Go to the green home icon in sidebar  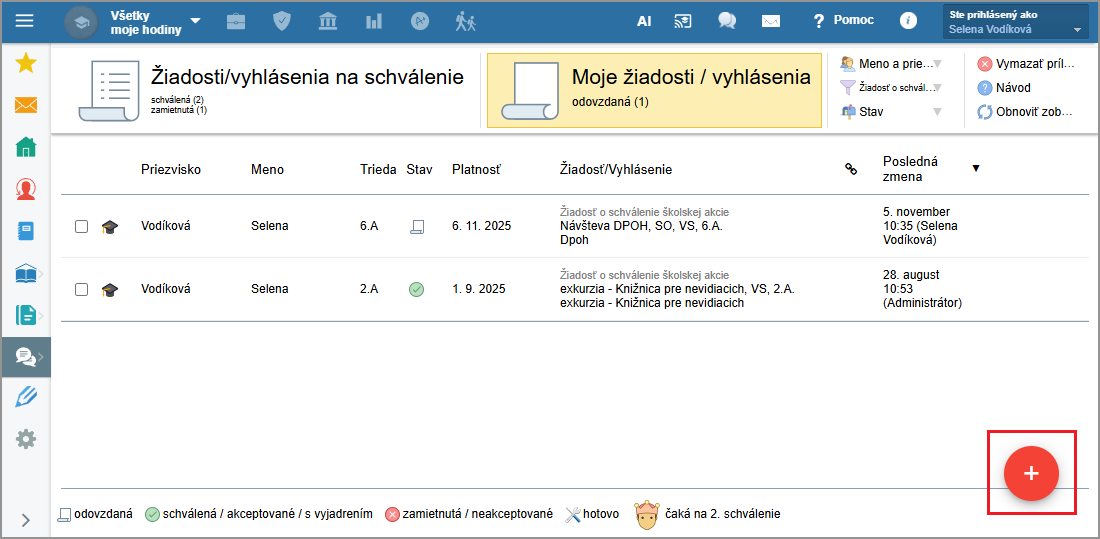click(x=26, y=147)
